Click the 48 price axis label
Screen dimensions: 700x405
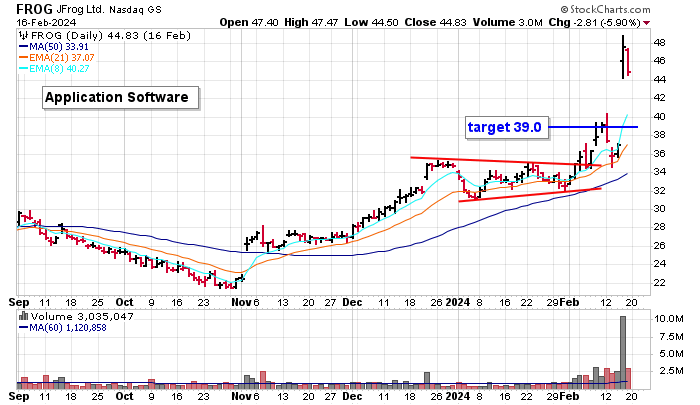(659, 43)
